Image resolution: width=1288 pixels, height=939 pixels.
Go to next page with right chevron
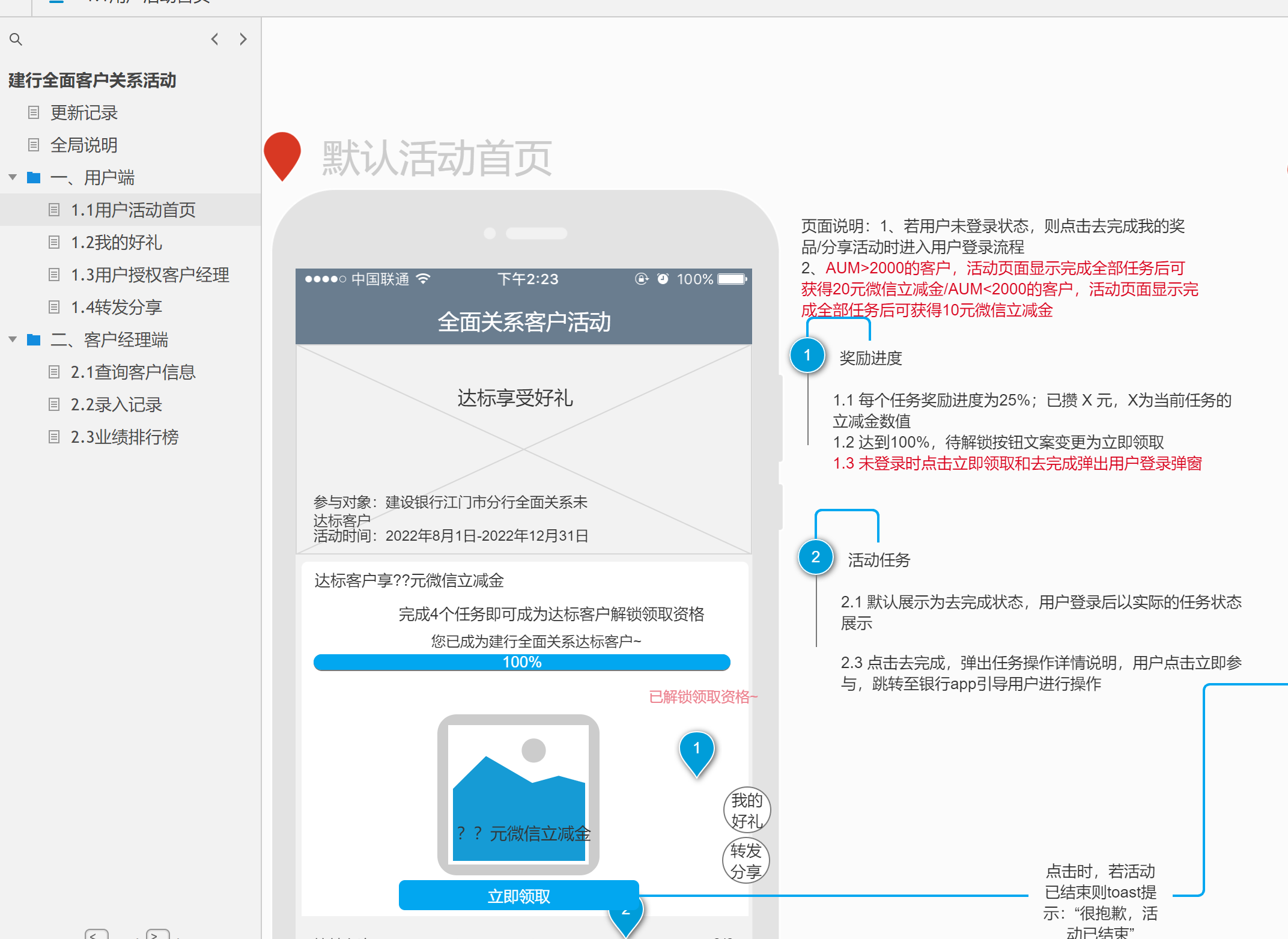click(243, 39)
